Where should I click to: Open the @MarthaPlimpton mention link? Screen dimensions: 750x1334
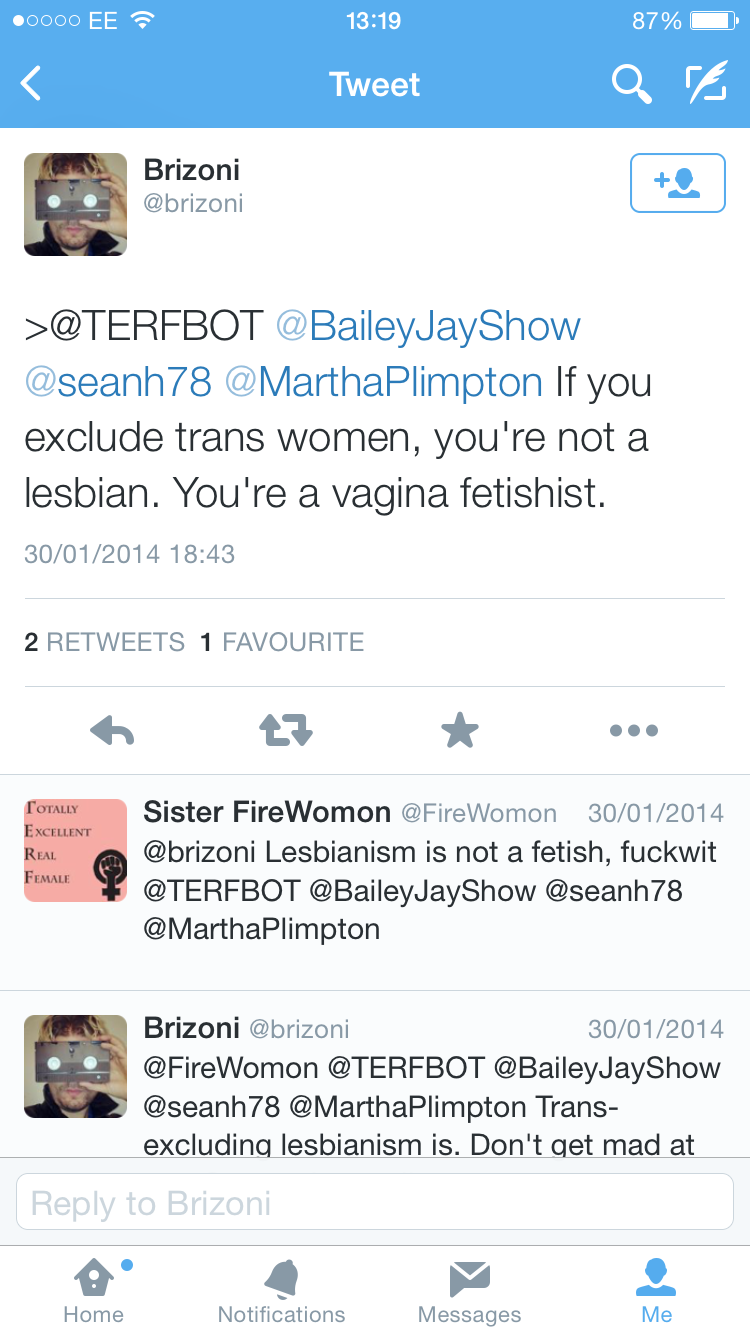tap(384, 382)
